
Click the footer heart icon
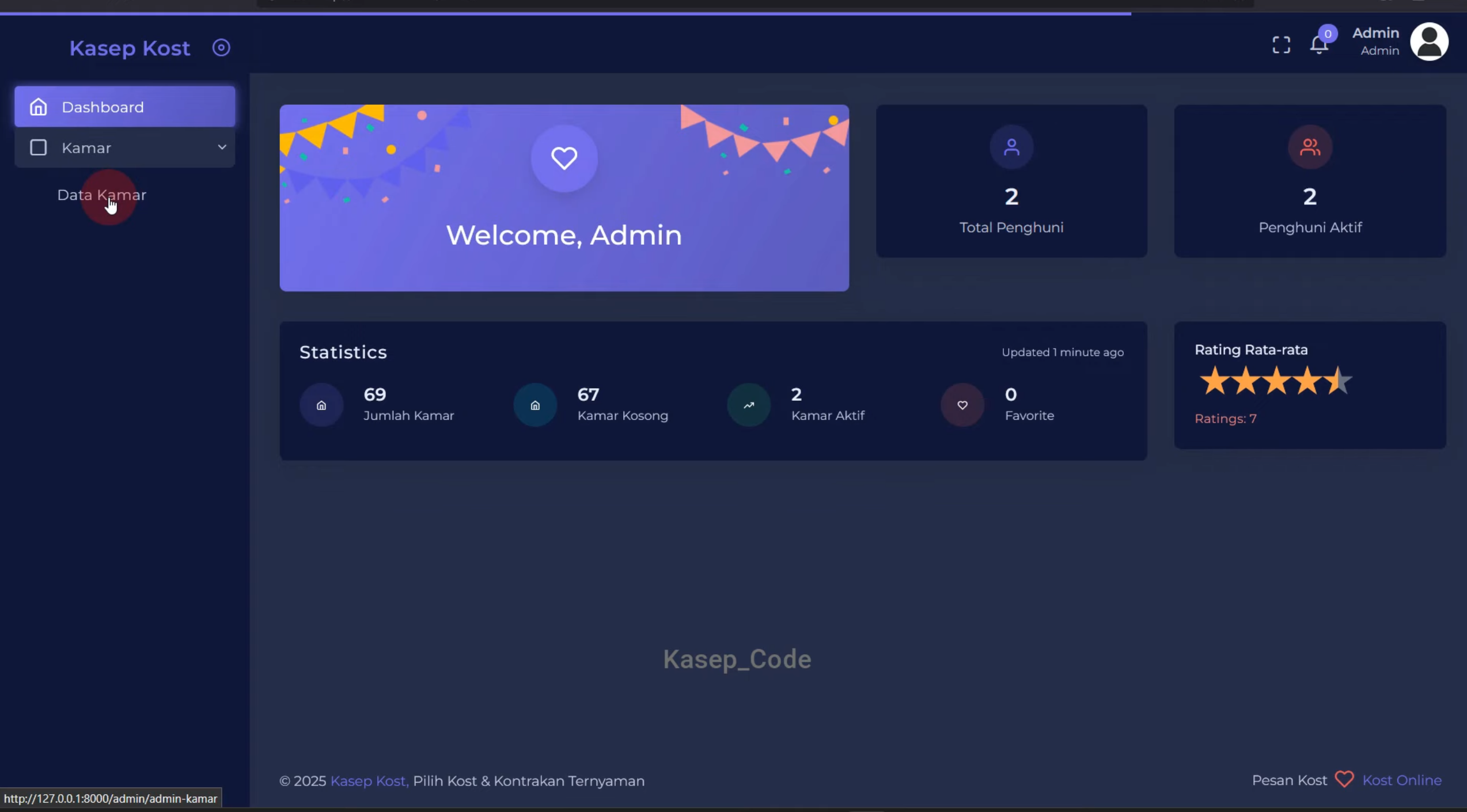[1344, 780]
